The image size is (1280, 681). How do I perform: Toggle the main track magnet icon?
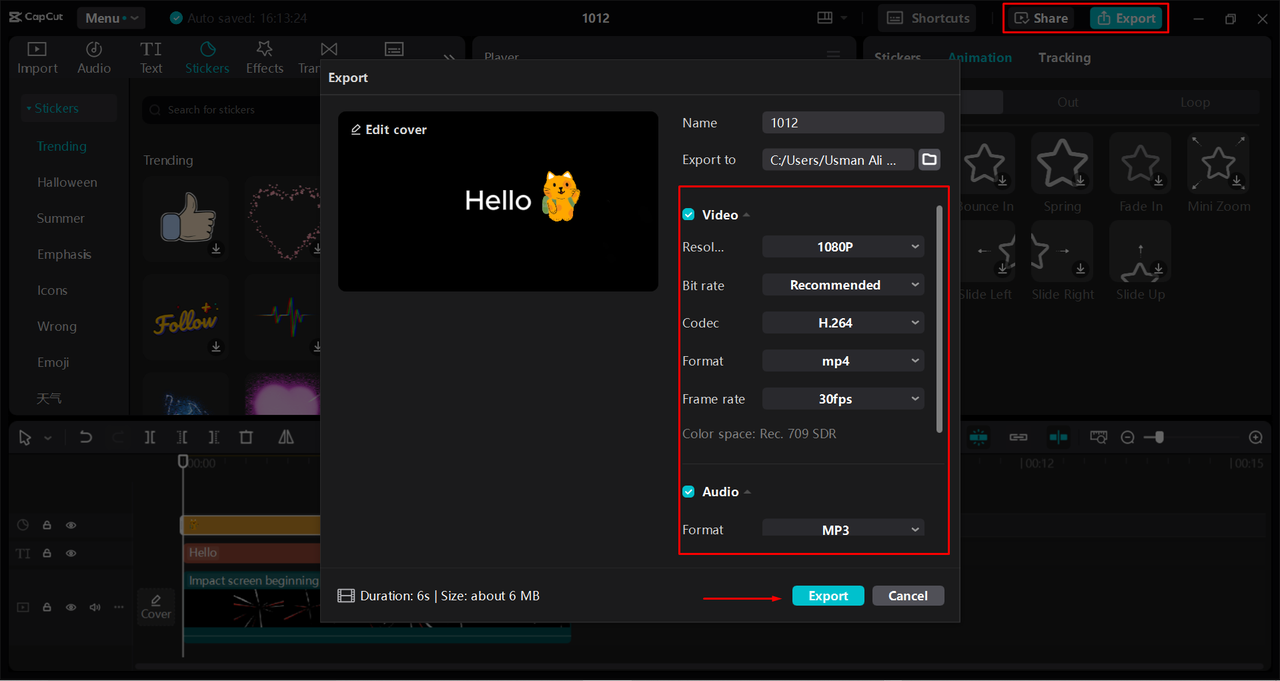click(x=978, y=437)
